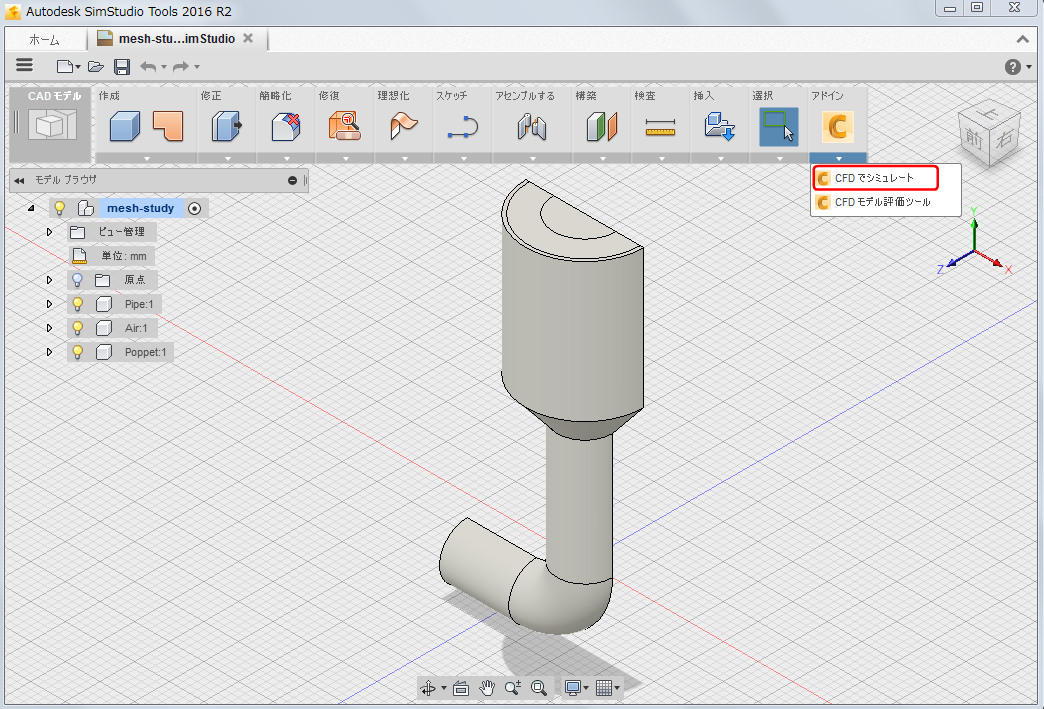The width and height of the screenshot is (1044, 709).
Task: Select the Sketch spline tool icon
Action: tap(463, 127)
